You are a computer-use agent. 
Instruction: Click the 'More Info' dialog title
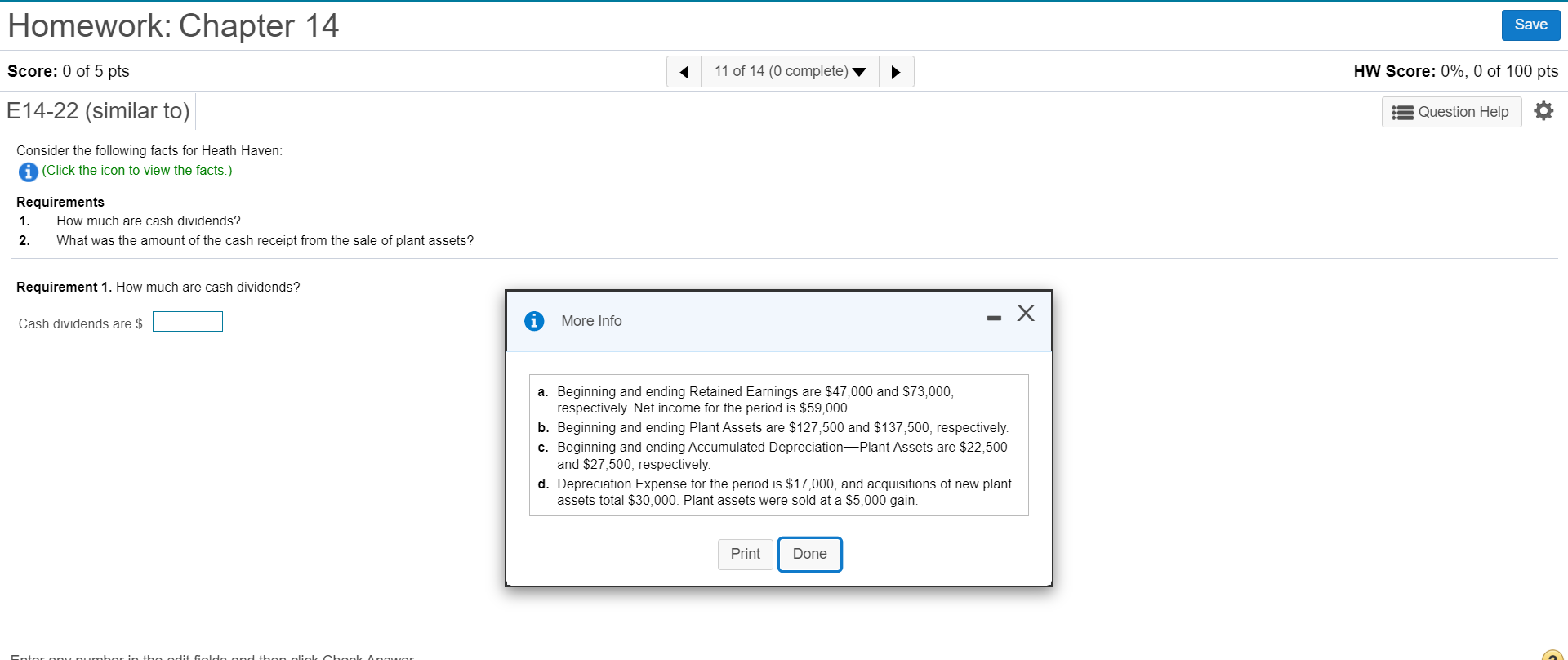pos(591,322)
